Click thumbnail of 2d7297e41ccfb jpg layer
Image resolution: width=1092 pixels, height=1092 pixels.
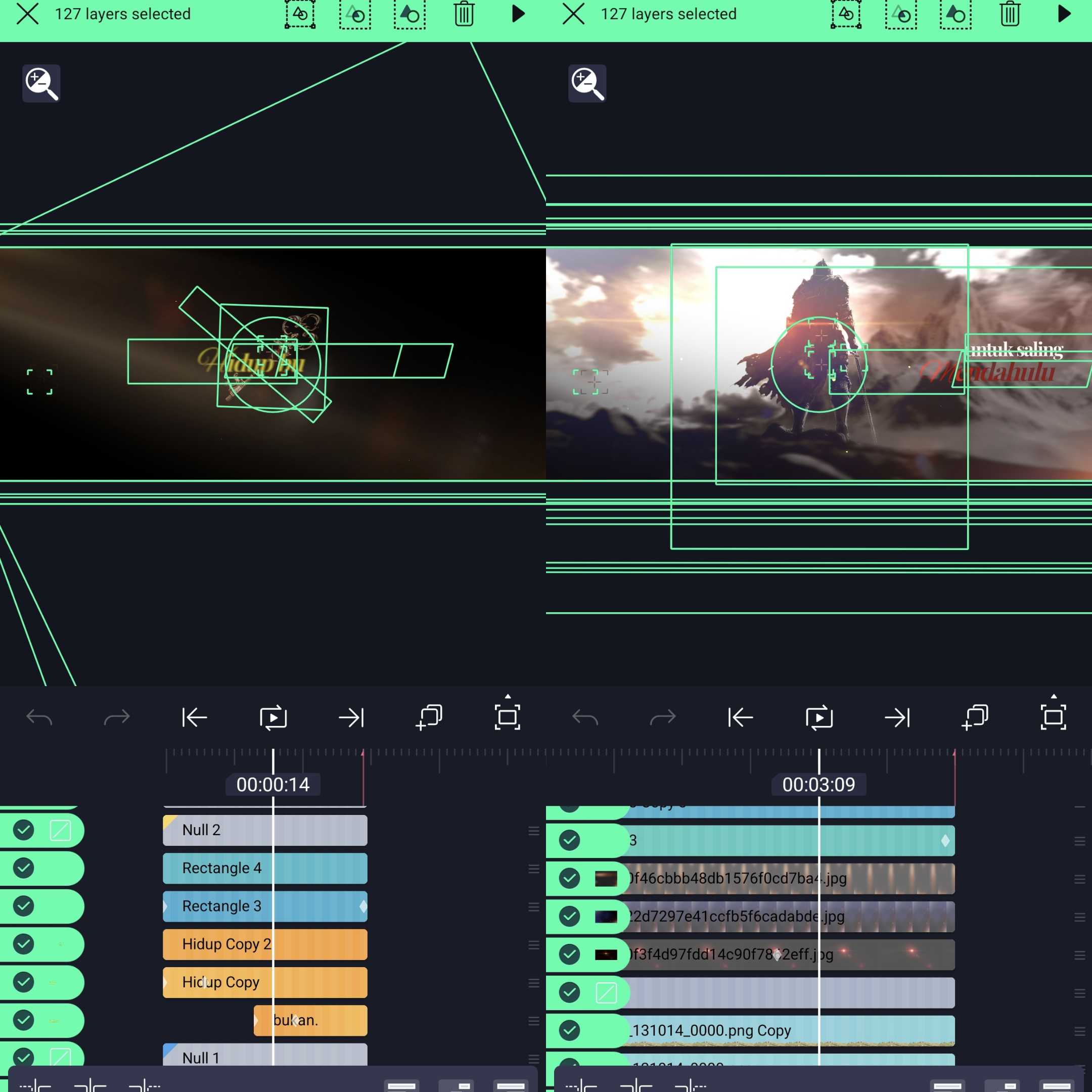click(x=606, y=916)
